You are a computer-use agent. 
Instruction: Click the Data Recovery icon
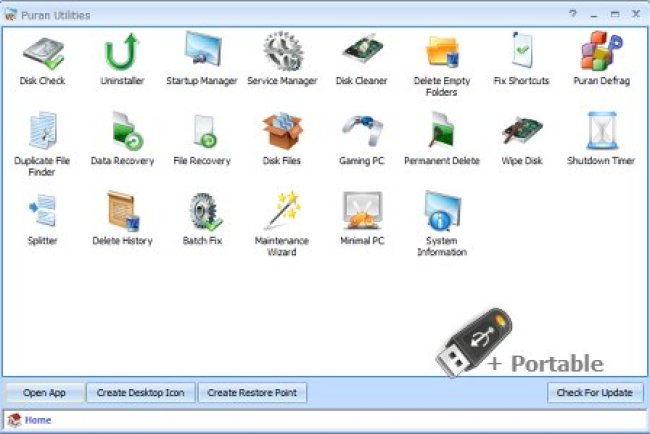127,131
